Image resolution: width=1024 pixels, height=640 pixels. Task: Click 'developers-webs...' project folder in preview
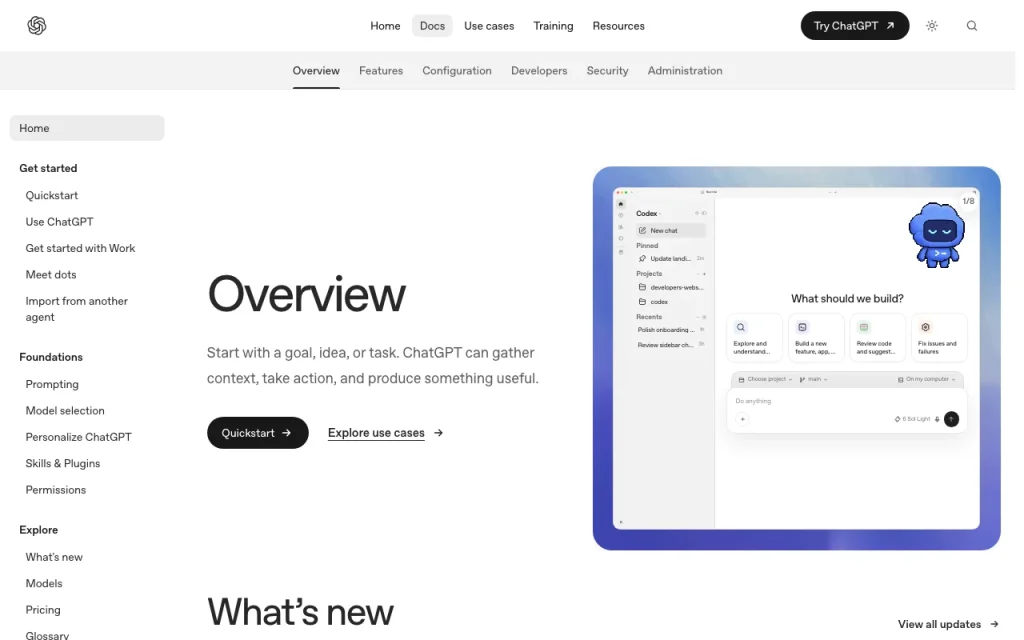[671, 287]
